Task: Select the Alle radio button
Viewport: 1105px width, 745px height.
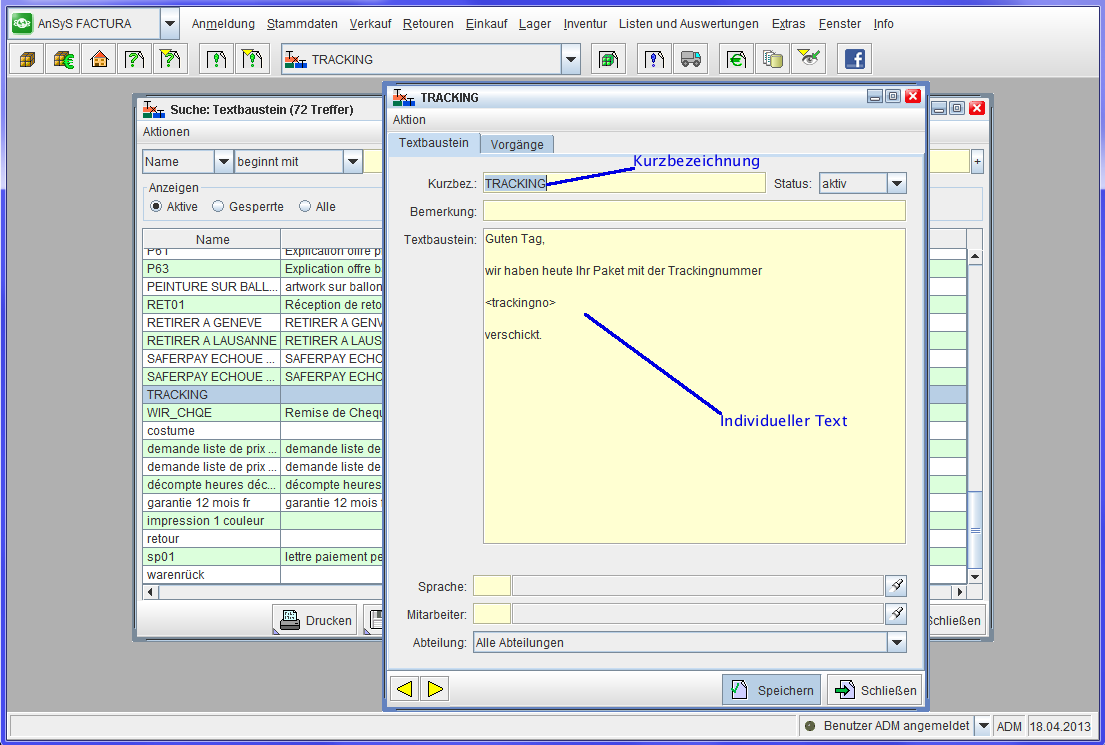Action: click(x=305, y=207)
